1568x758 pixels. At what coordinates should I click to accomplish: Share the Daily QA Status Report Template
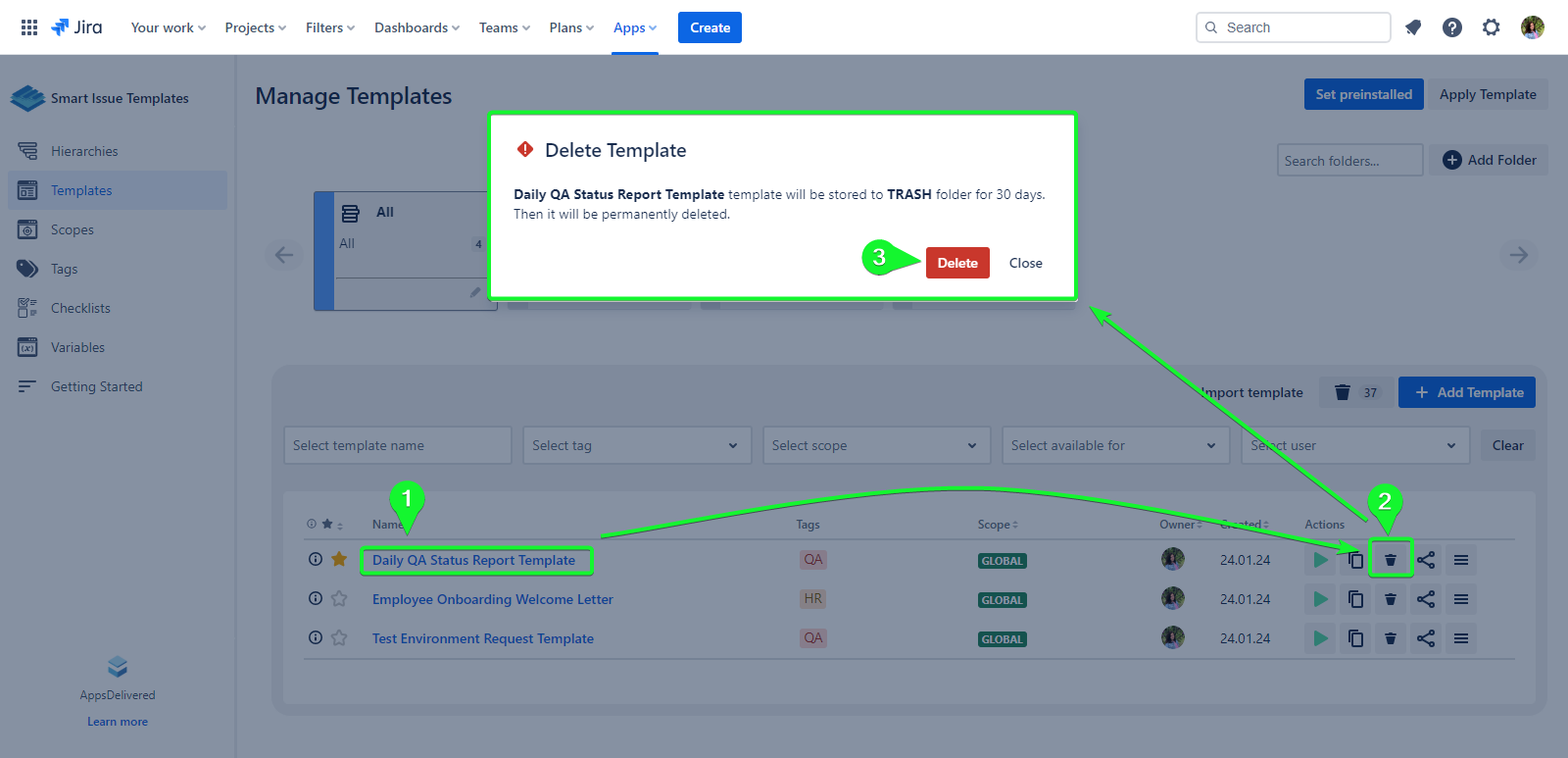pyautogui.click(x=1426, y=560)
